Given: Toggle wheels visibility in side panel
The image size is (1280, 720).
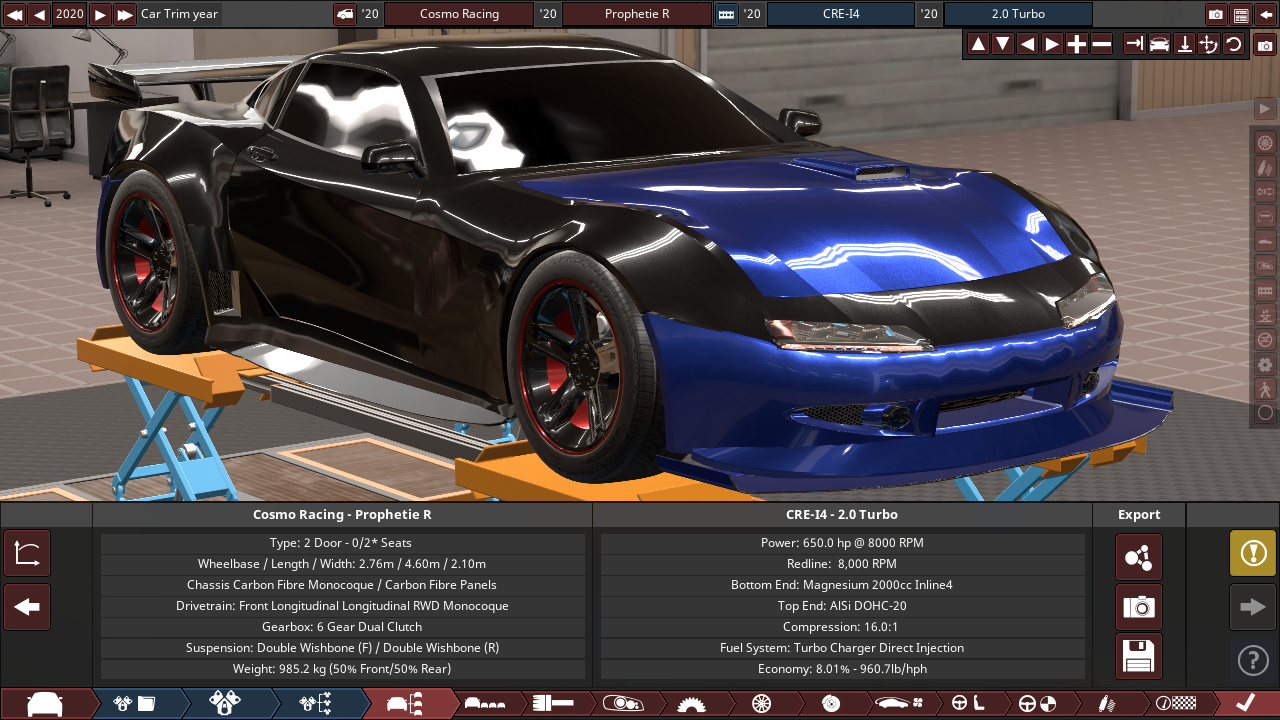Looking at the screenshot, I should pyautogui.click(x=1265, y=142).
